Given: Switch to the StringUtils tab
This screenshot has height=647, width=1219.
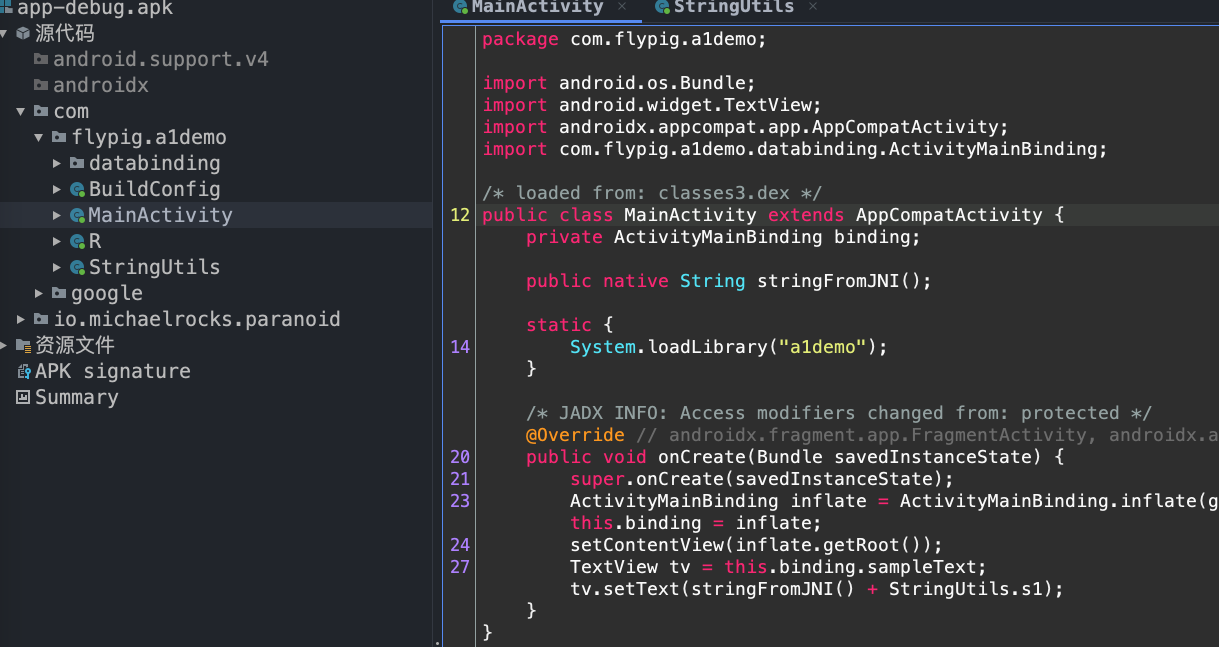Looking at the screenshot, I should coord(733,7).
